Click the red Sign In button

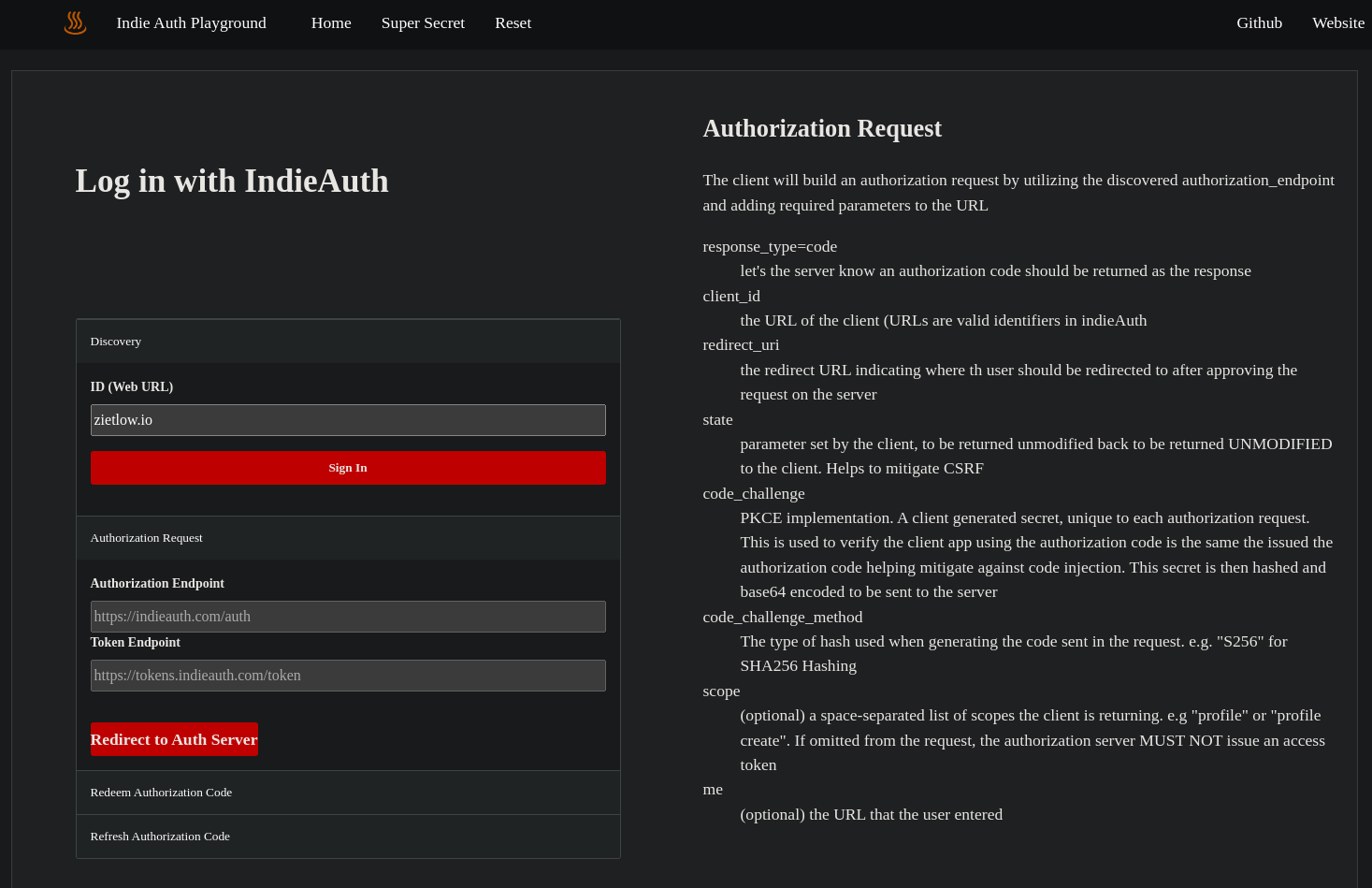point(348,468)
